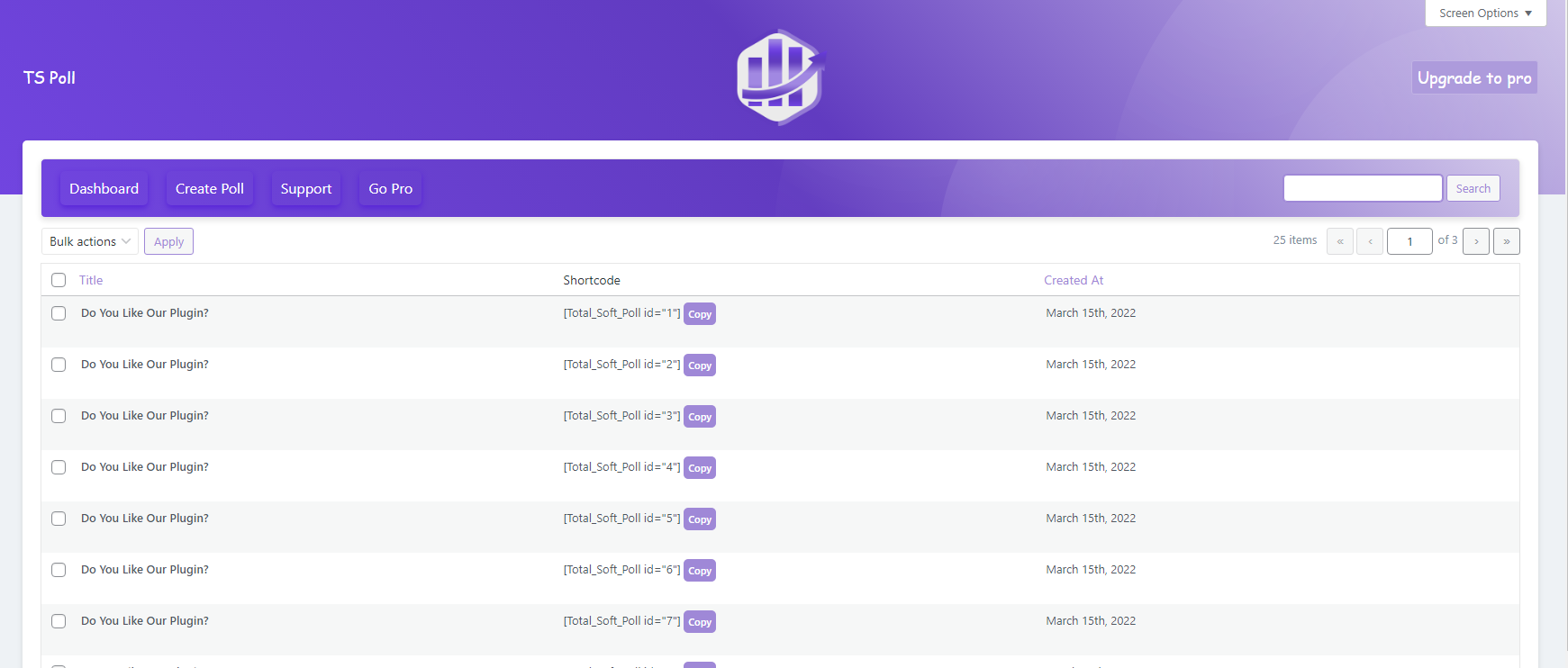
Task: Toggle the select-all checkbox in header
Action: pos(59,280)
